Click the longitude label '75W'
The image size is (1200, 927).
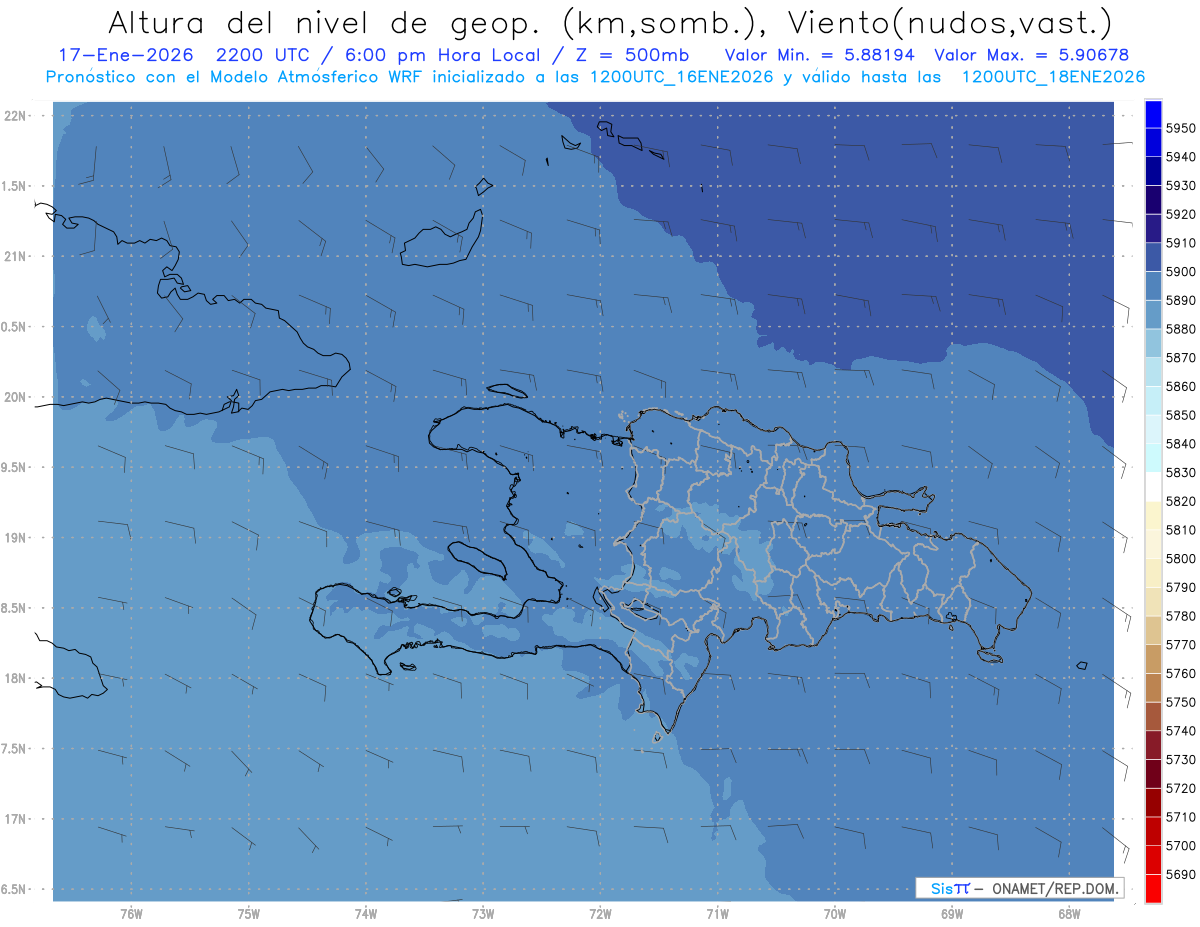click(x=249, y=914)
